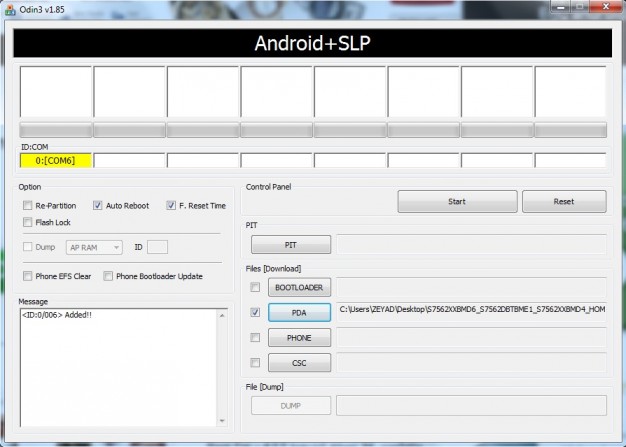Close the Odin3 window
This screenshot has width=626, height=447.
coord(606,6)
